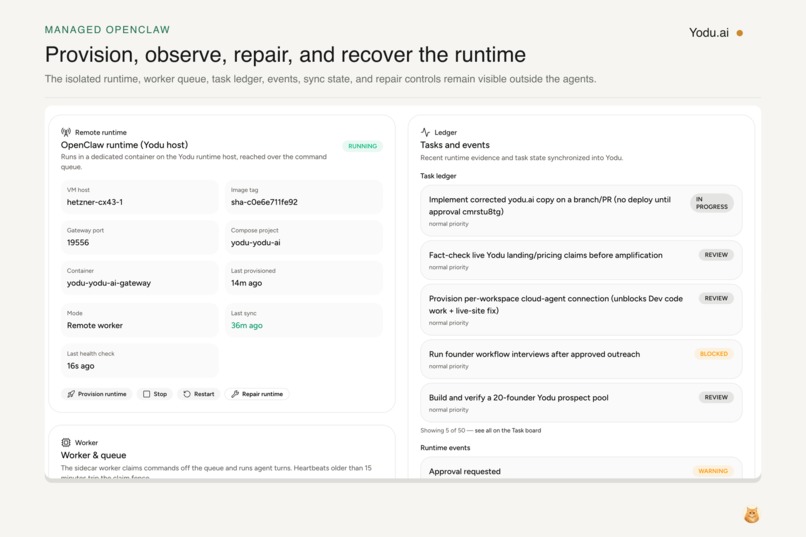806x537 pixels.
Task: Click Last sync value 36m ago
Action: click(x=247, y=325)
